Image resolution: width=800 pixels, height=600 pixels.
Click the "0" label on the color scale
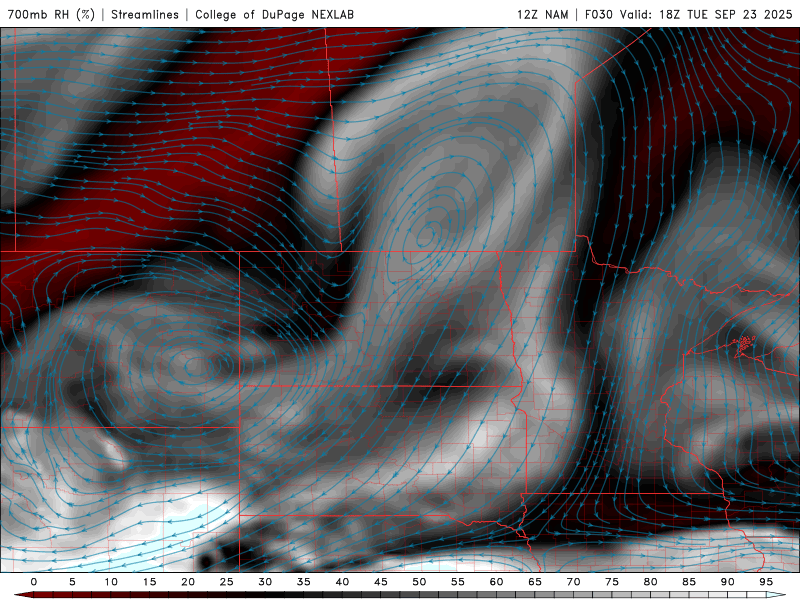tap(34, 582)
